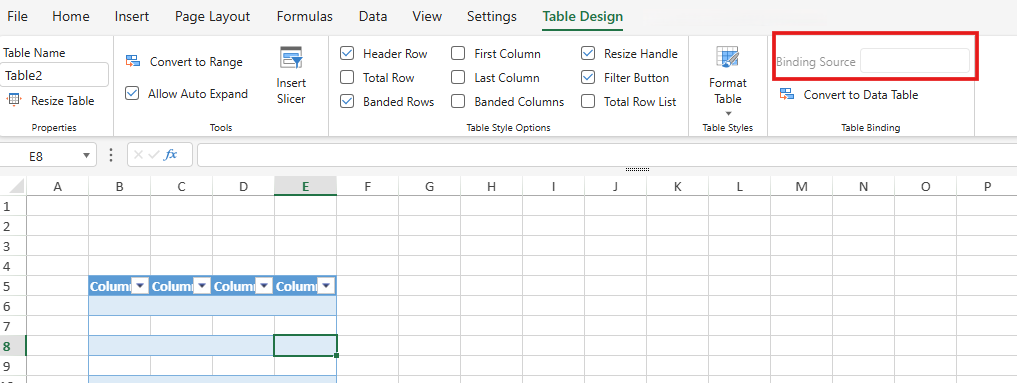Click the Resize Table label
This screenshot has height=383, width=1017.
(x=63, y=101)
